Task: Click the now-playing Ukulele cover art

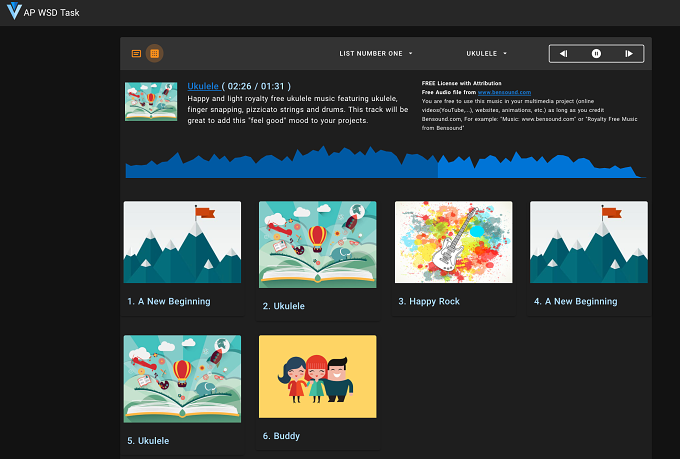Action: 151,102
